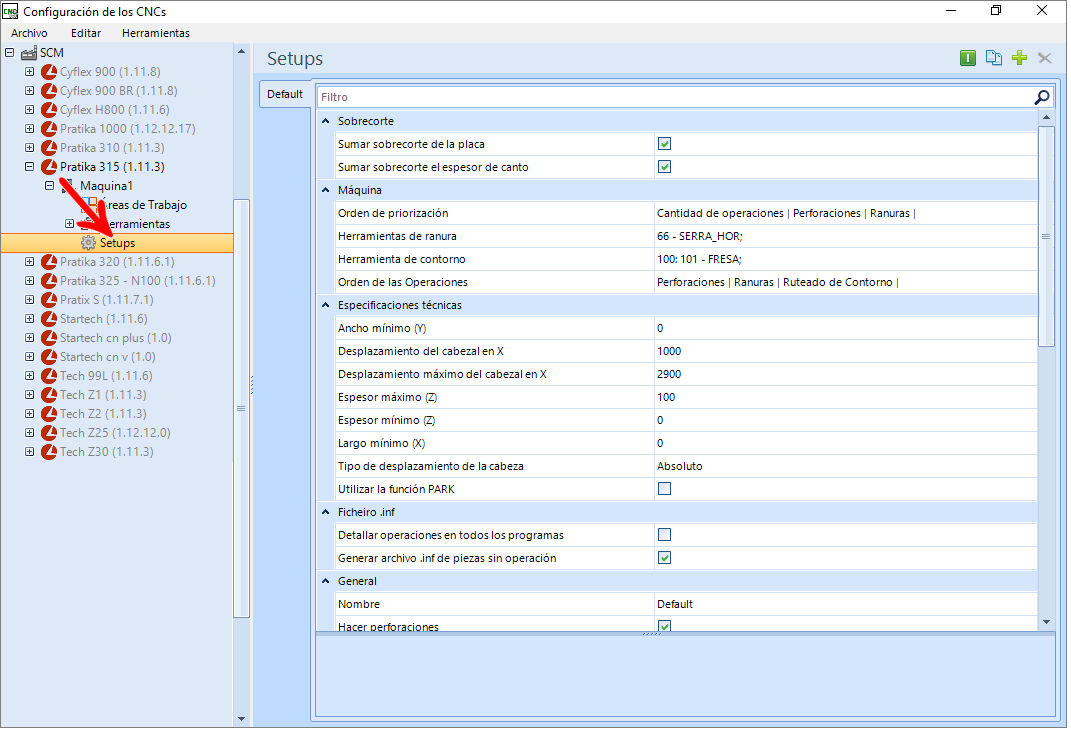Click Orden de las Operaciones value

click(x=846, y=282)
